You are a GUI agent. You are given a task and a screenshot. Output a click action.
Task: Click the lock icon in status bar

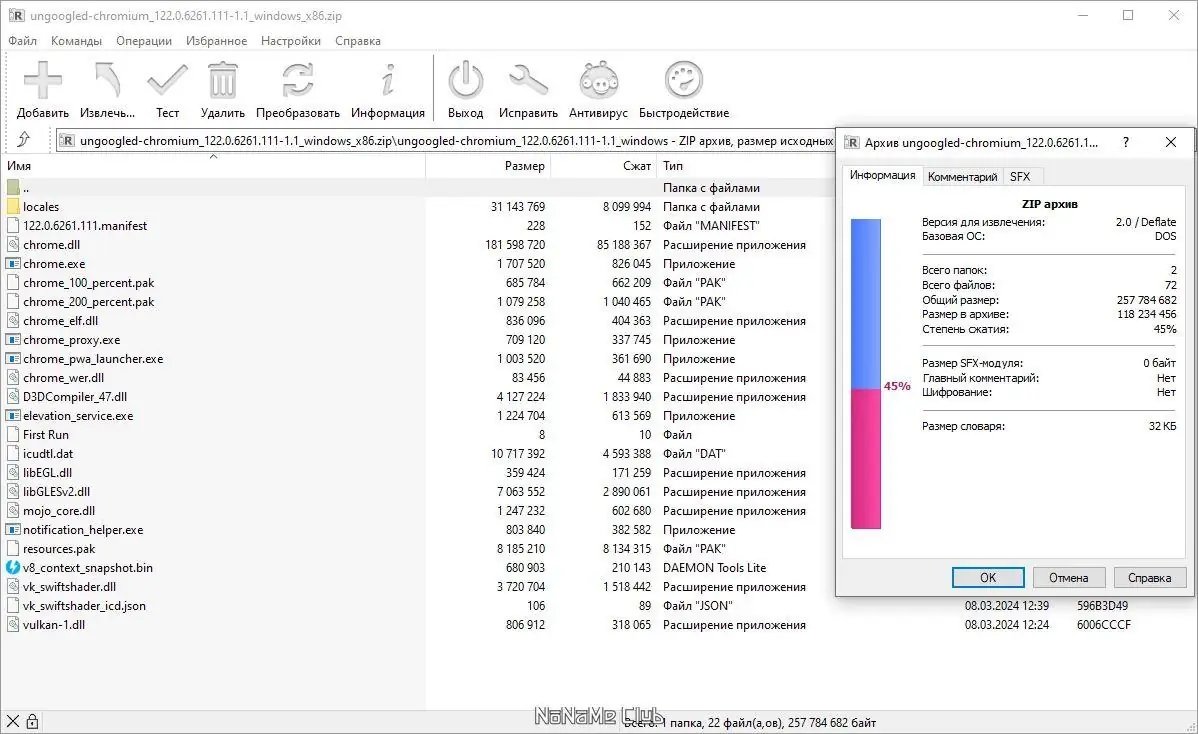pos(32,721)
